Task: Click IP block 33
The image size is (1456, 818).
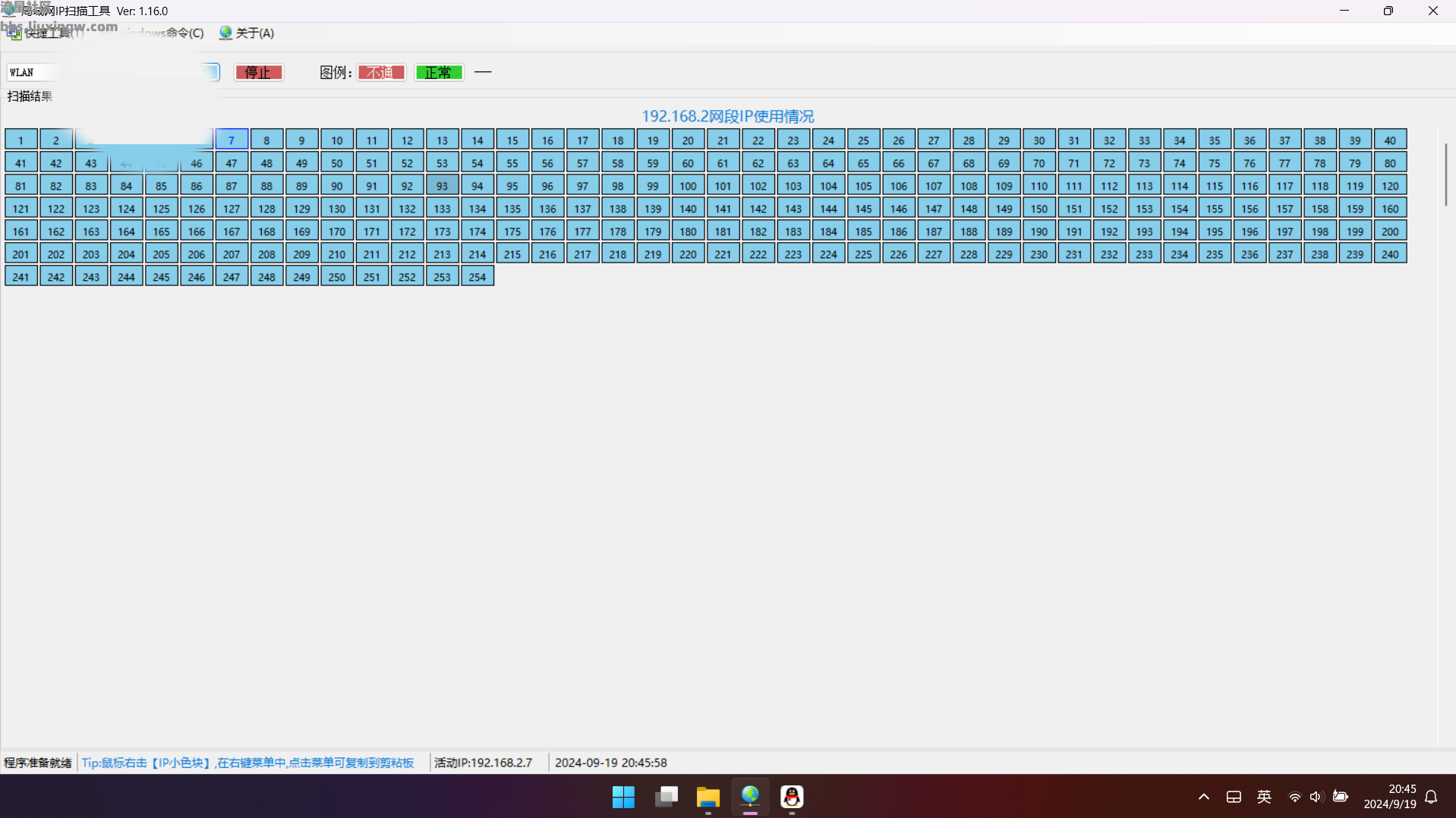Action: (x=1144, y=140)
